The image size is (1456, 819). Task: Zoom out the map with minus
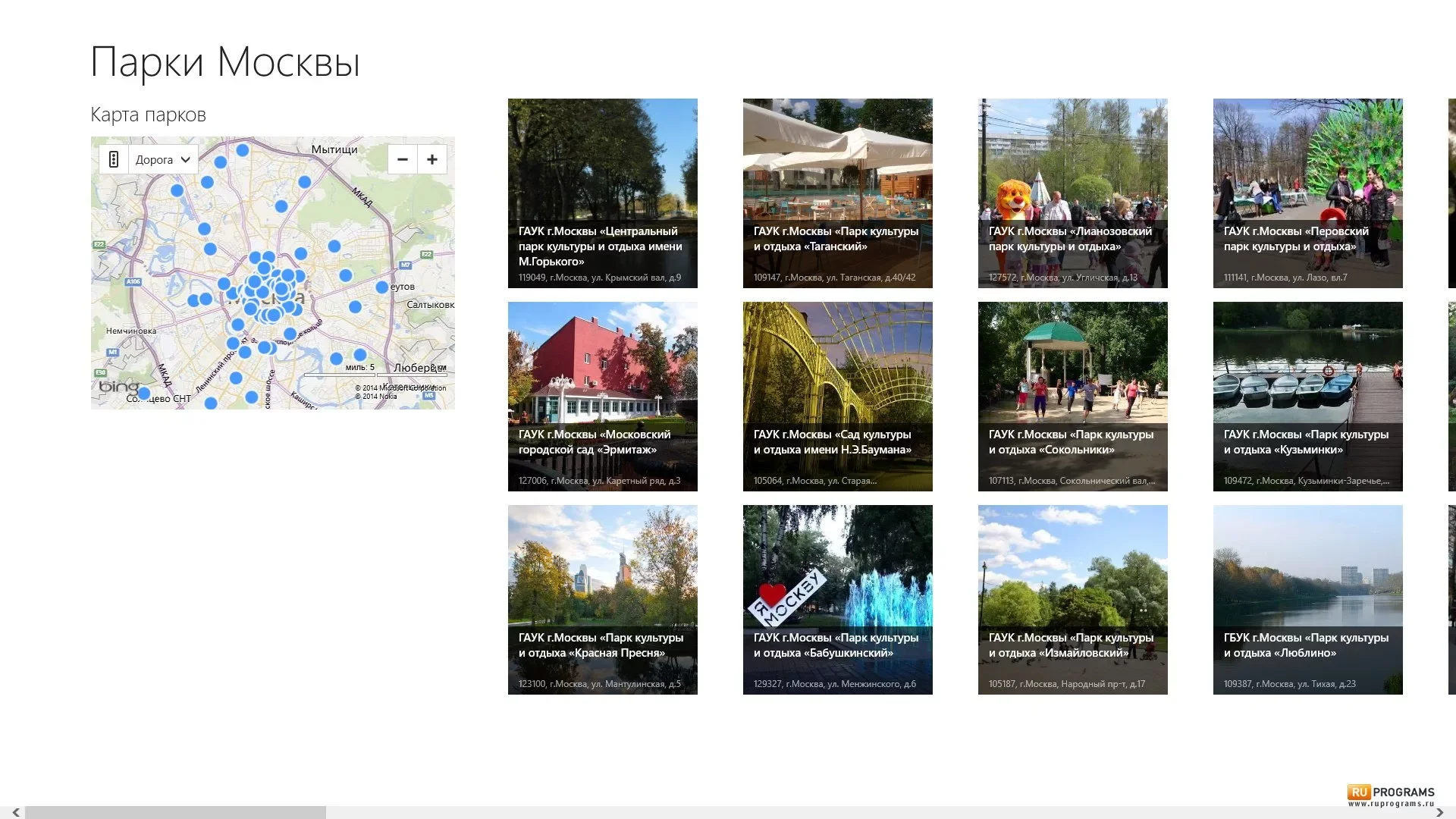(403, 159)
